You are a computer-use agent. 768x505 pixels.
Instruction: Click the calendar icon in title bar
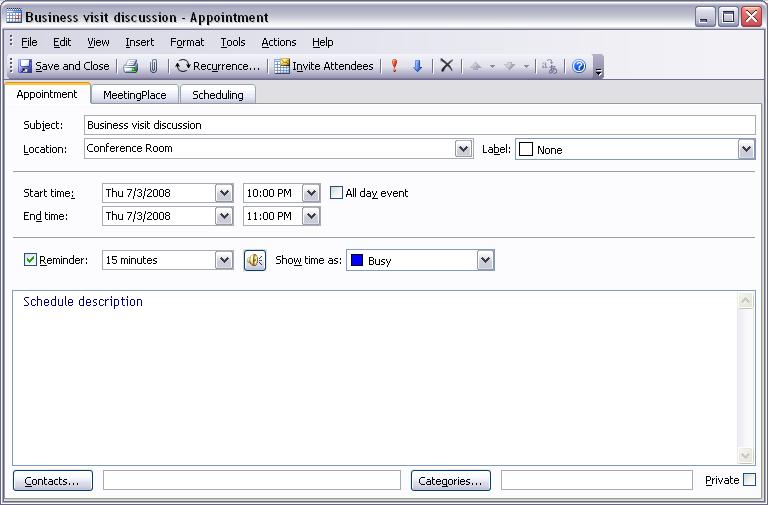14,16
